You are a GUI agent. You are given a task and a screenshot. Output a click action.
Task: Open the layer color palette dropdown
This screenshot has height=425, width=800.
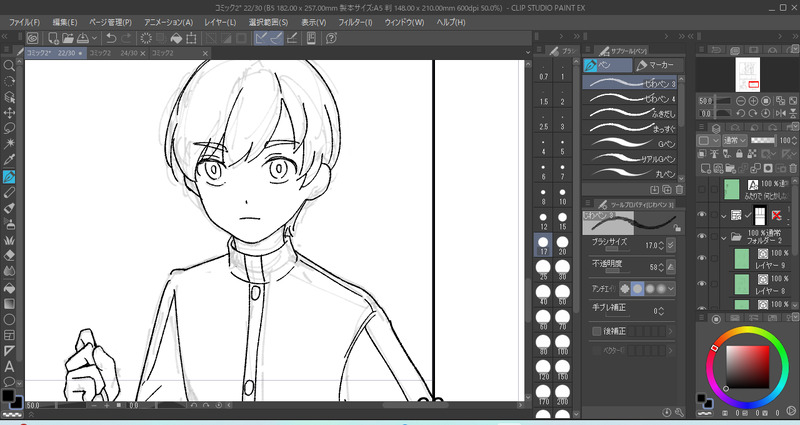point(708,140)
